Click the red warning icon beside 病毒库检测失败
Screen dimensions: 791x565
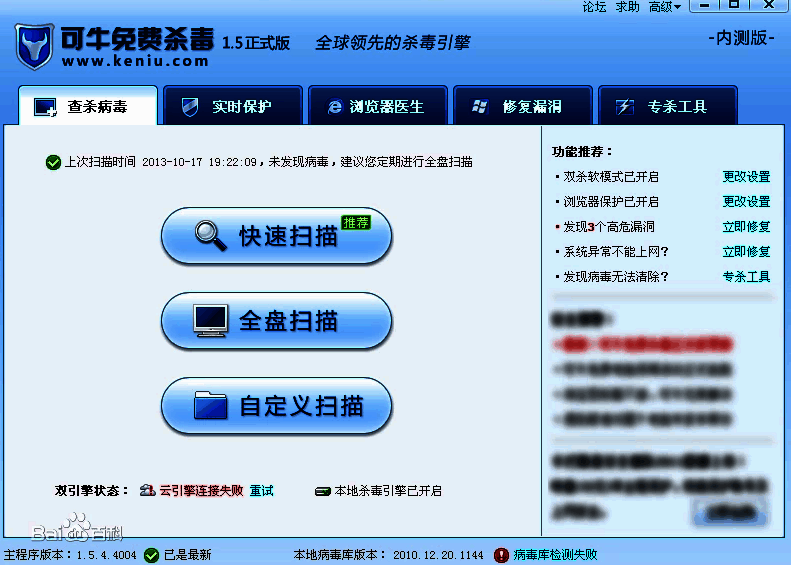pyautogui.click(x=501, y=555)
